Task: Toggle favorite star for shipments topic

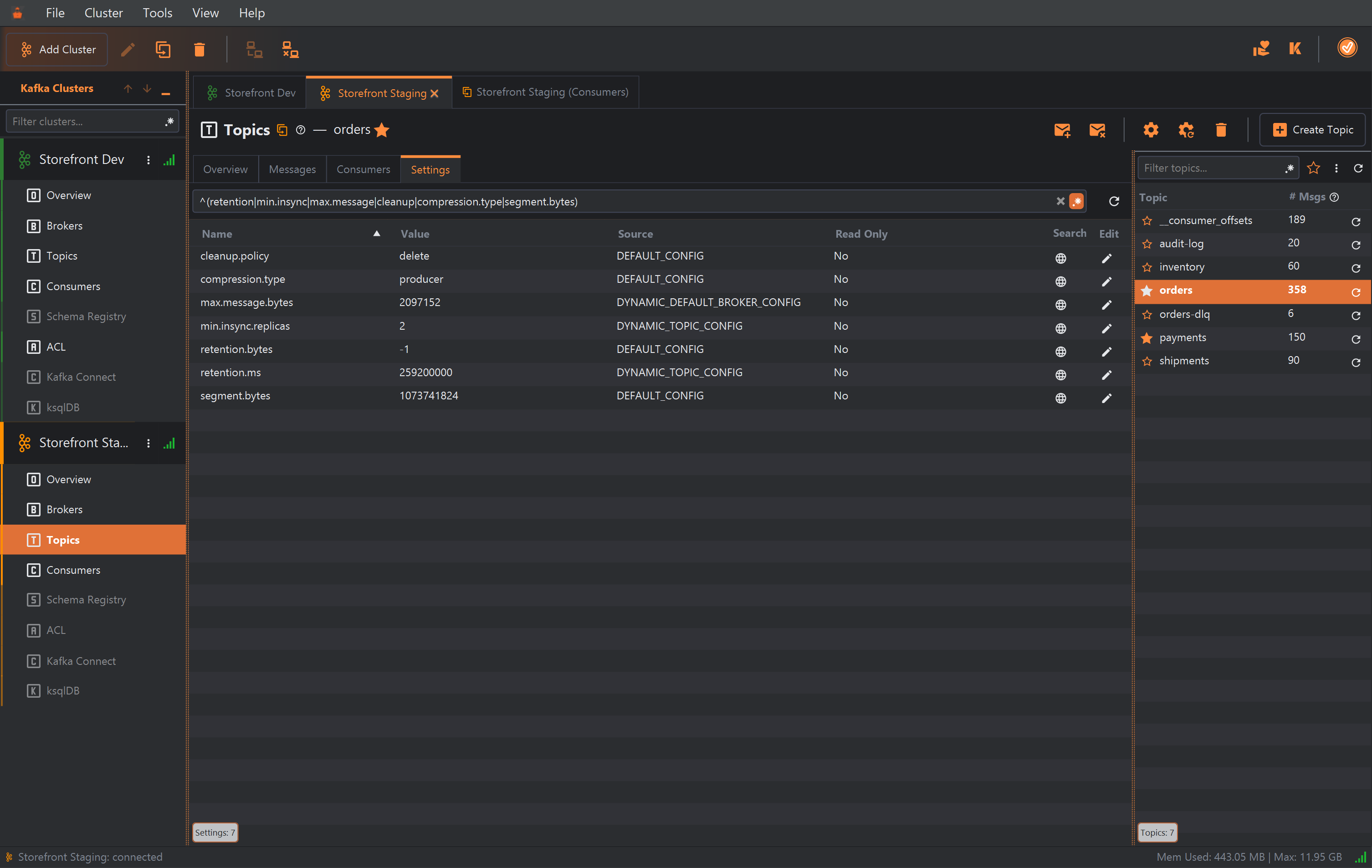Action: pos(1147,362)
